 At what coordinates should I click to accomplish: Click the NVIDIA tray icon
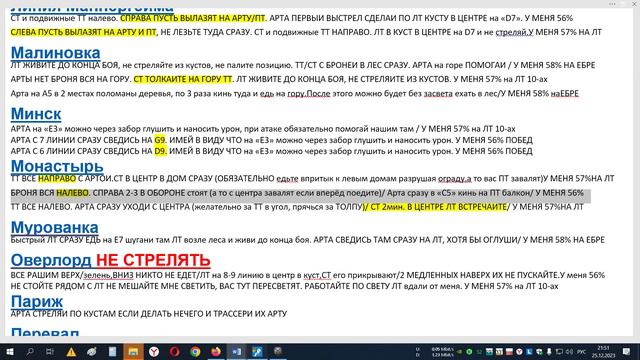pyautogui.click(x=459, y=352)
